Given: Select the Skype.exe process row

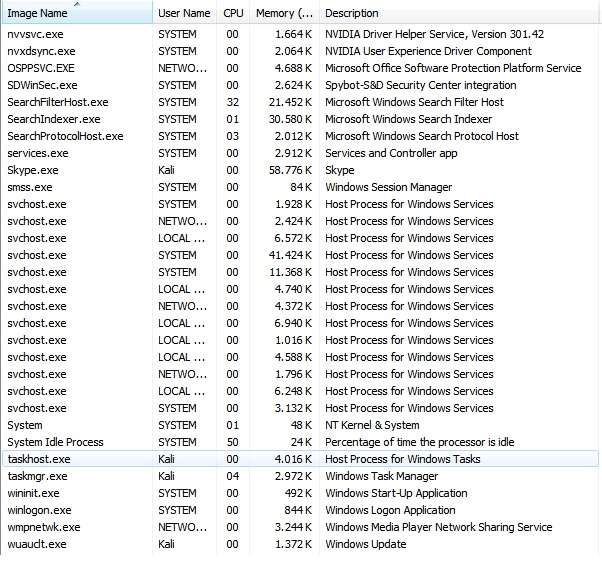Looking at the screenshot, I should 33,170.
